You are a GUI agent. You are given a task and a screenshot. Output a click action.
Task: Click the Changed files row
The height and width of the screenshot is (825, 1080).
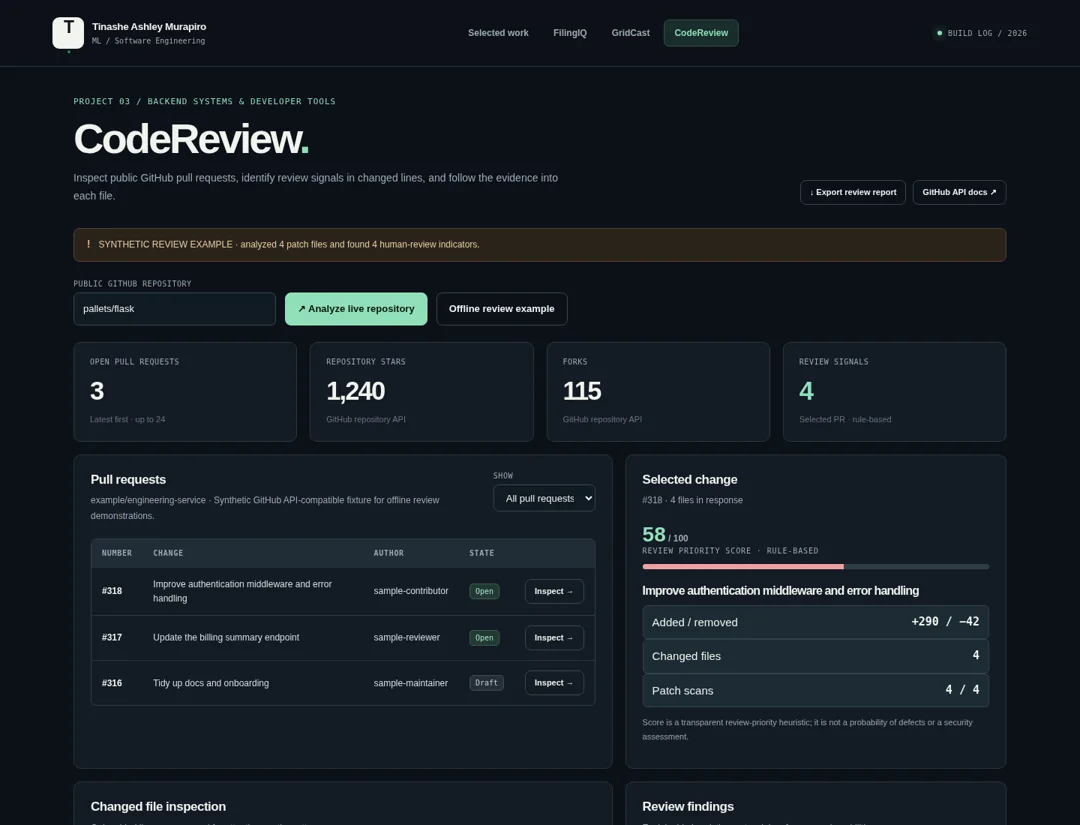coord(816,656)
